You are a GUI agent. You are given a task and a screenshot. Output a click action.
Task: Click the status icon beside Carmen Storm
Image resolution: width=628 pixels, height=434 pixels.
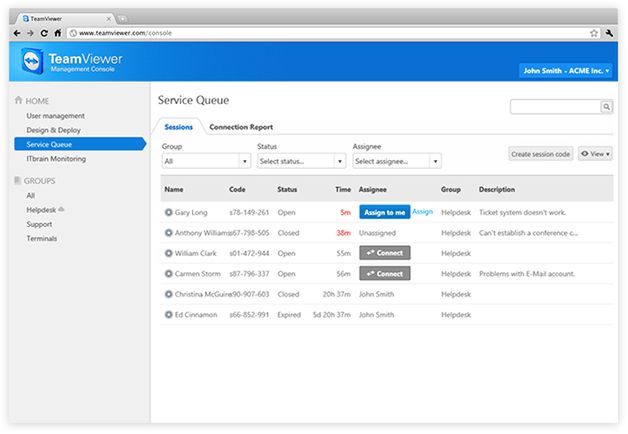(169, 273)
